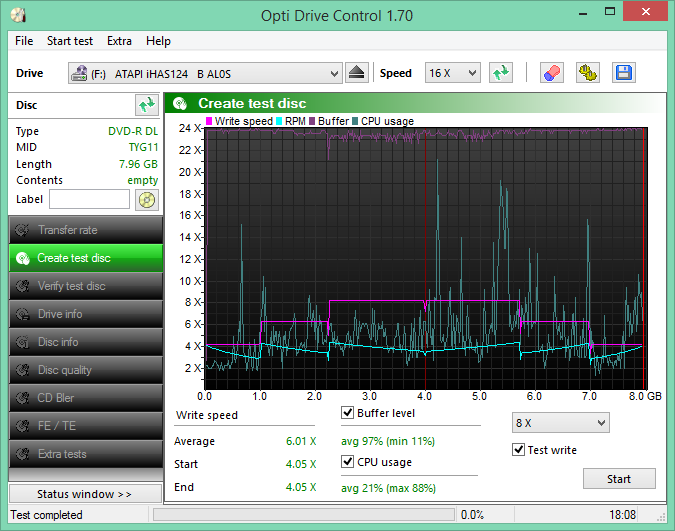675x531 pixels.
Task: Click the Label text field
Action: [x=89, y=199]
